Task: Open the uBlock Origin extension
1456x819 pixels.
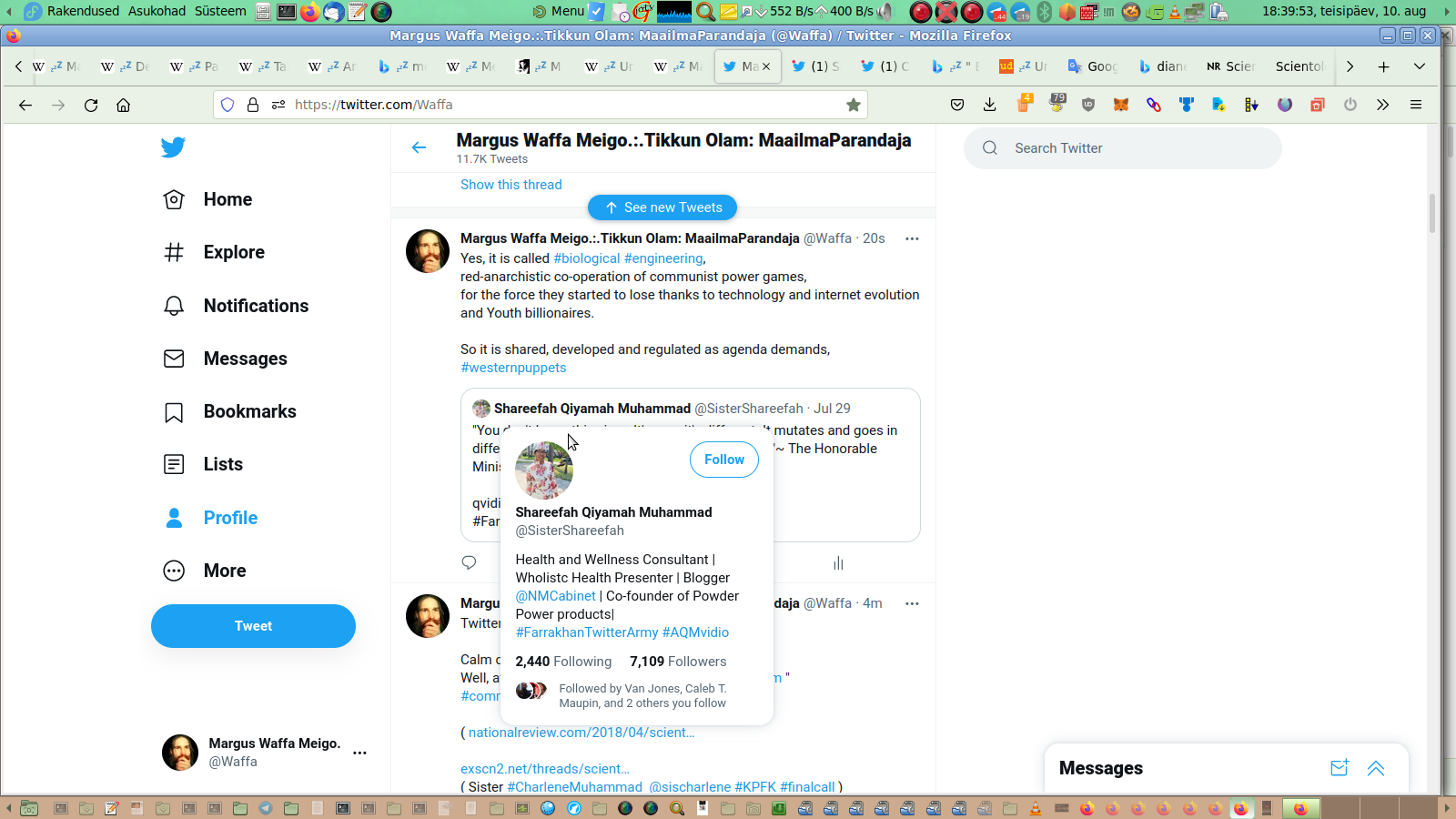Action: pyautogui.click(x=1088, y=105)
